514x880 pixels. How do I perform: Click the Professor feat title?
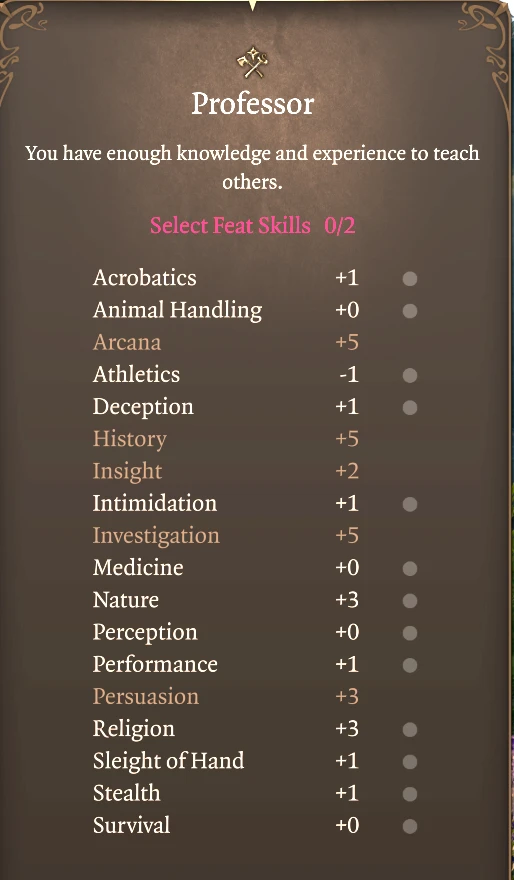(253, 104)
